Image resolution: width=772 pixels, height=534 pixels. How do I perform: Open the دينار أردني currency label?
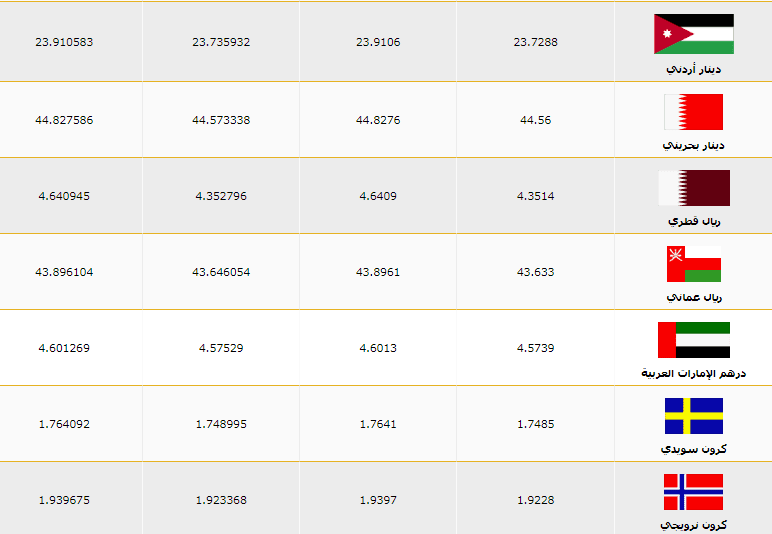point(694,69)
